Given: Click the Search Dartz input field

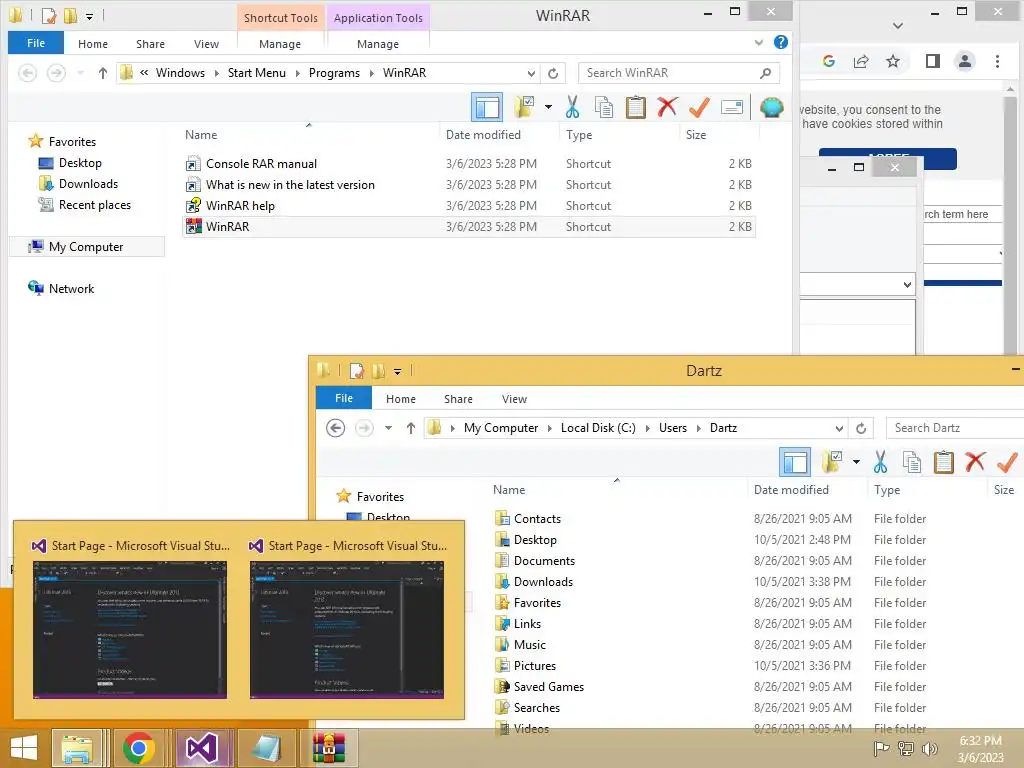Looking at the screenshot, I should [953, 428].
